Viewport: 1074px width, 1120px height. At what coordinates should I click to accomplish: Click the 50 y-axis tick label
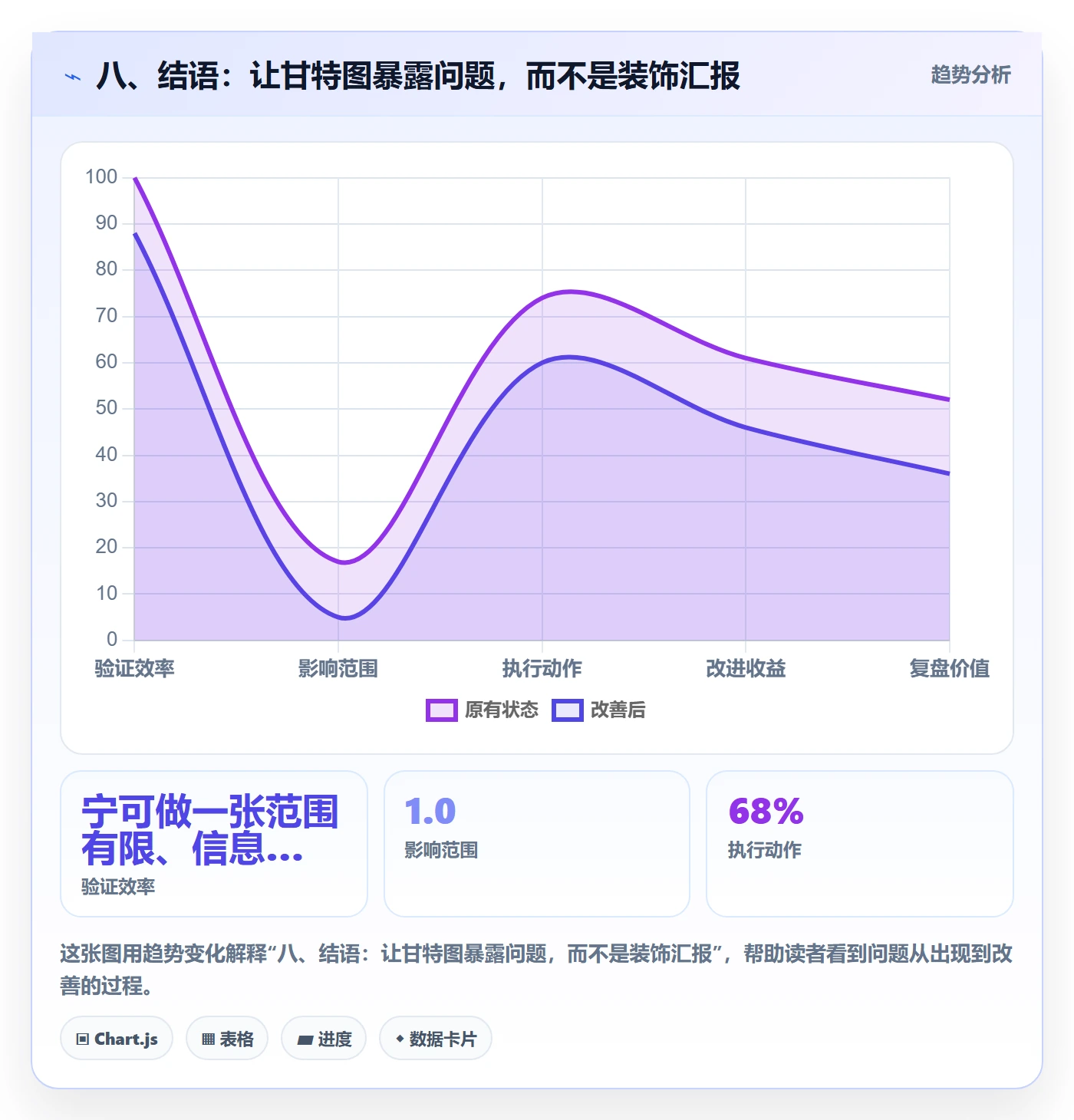point(107,408)
